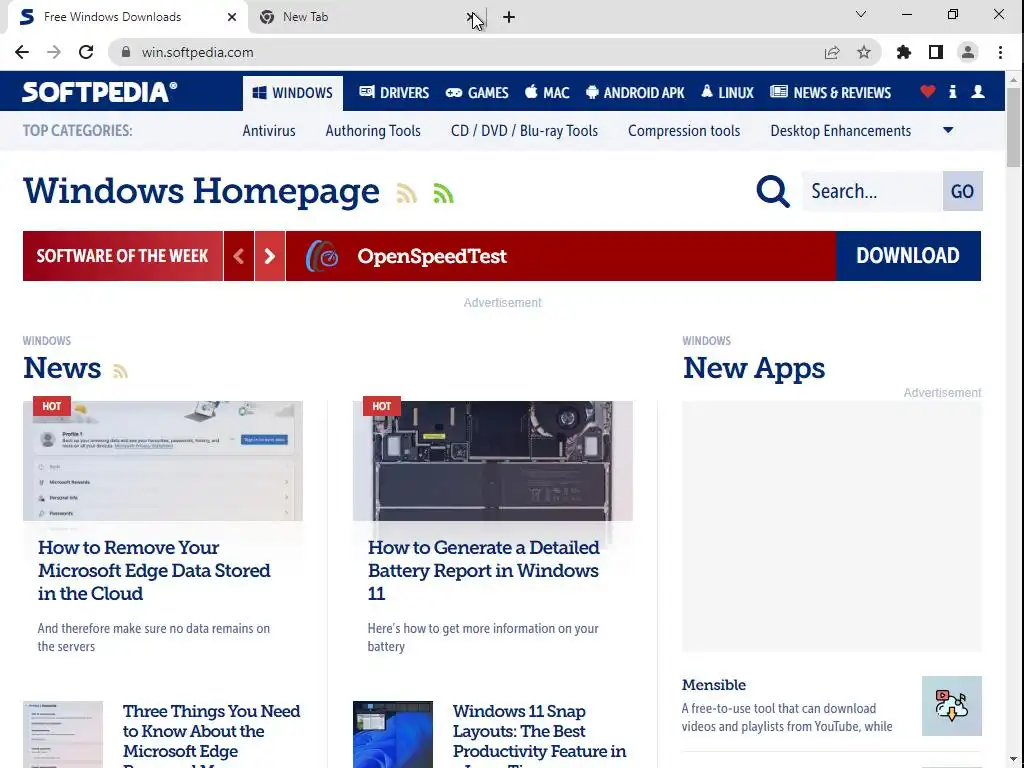Focus the Search... input field
Screen dimensions: 1024x768
tap(872, 191)
